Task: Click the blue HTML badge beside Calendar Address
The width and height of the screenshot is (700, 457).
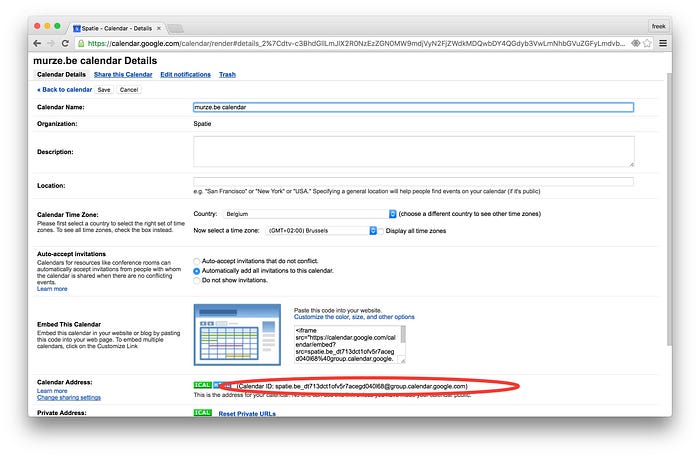Action: point(222,385)
